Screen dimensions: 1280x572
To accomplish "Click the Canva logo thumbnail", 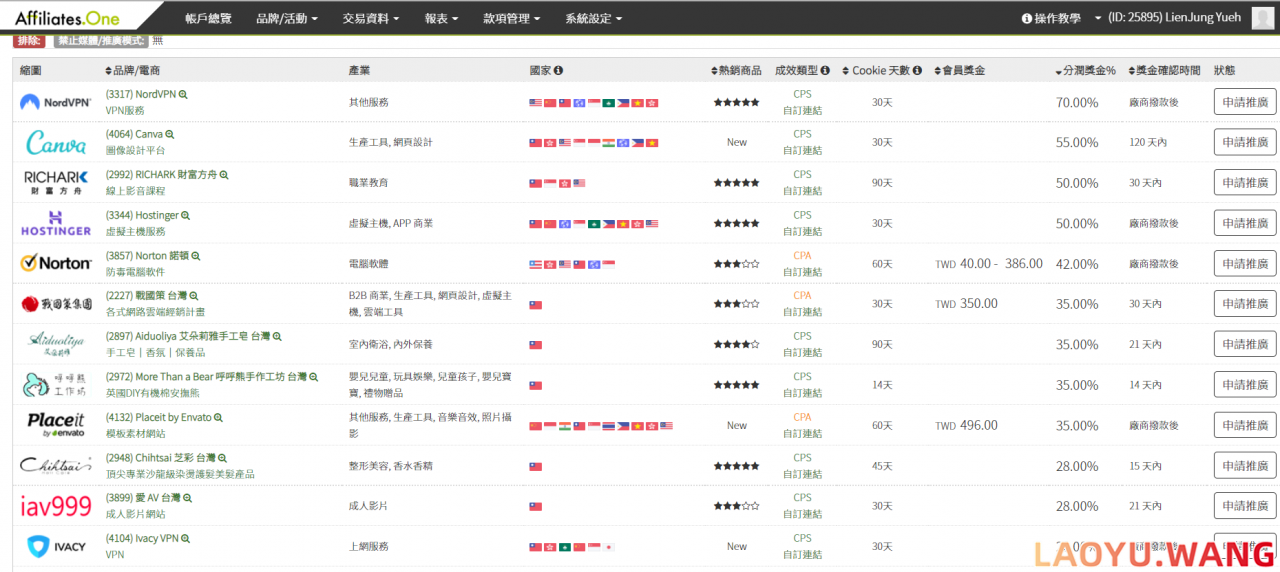I will [x=56, y=143].
